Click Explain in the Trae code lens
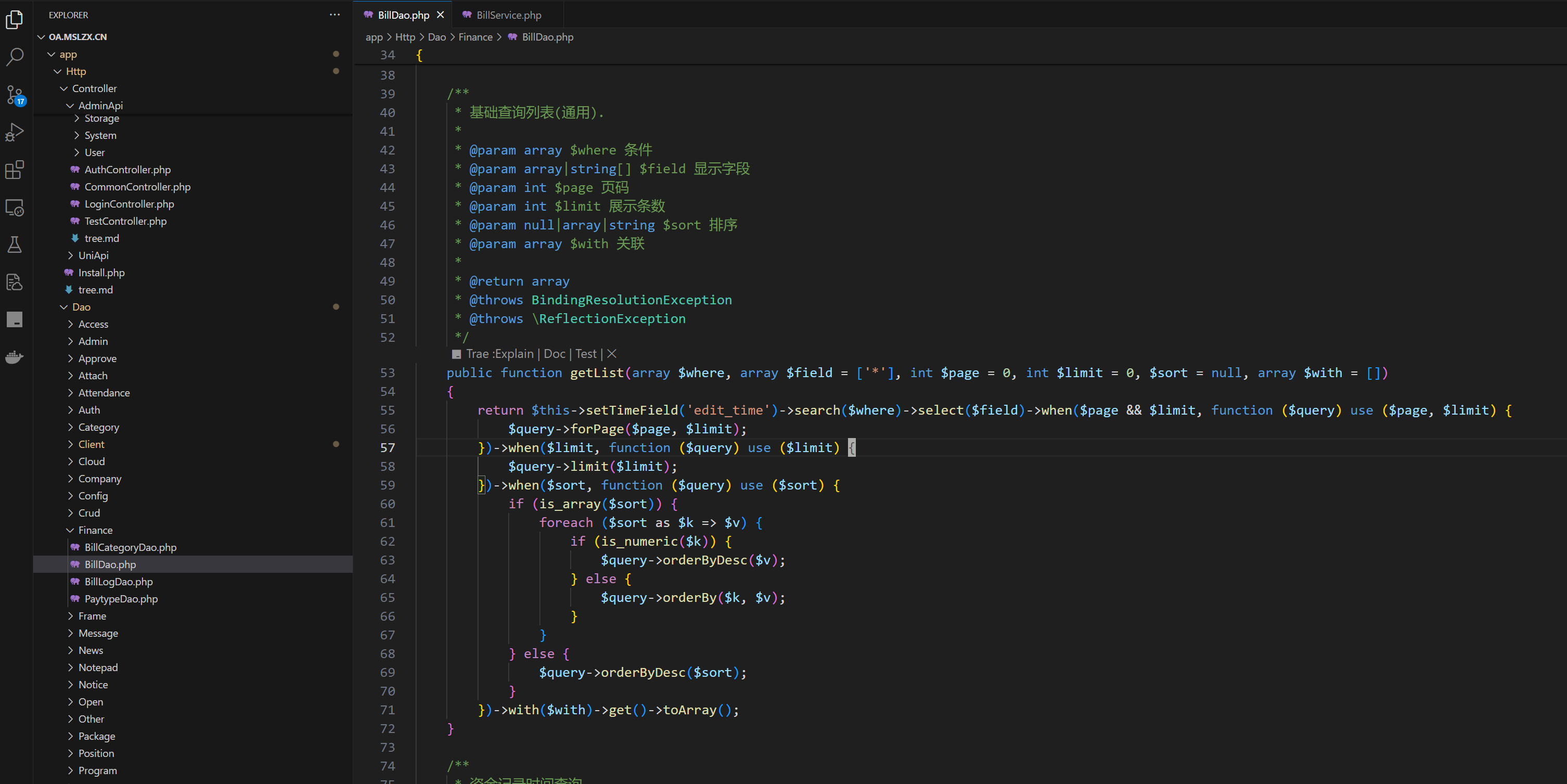Image resolution: width=1567 pixels, height=784 pixels. (514, 353)
